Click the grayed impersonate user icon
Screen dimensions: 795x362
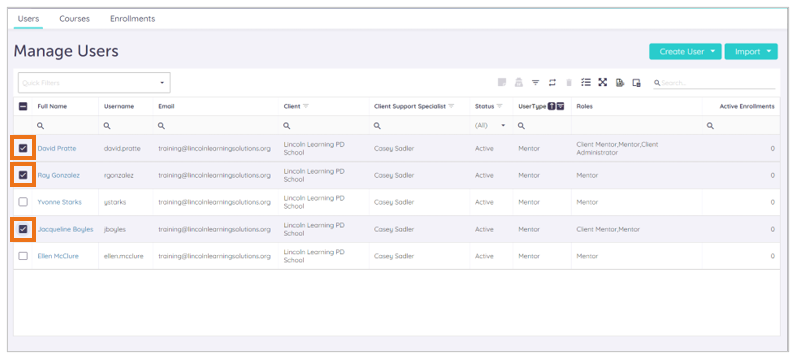pos(519,83)
